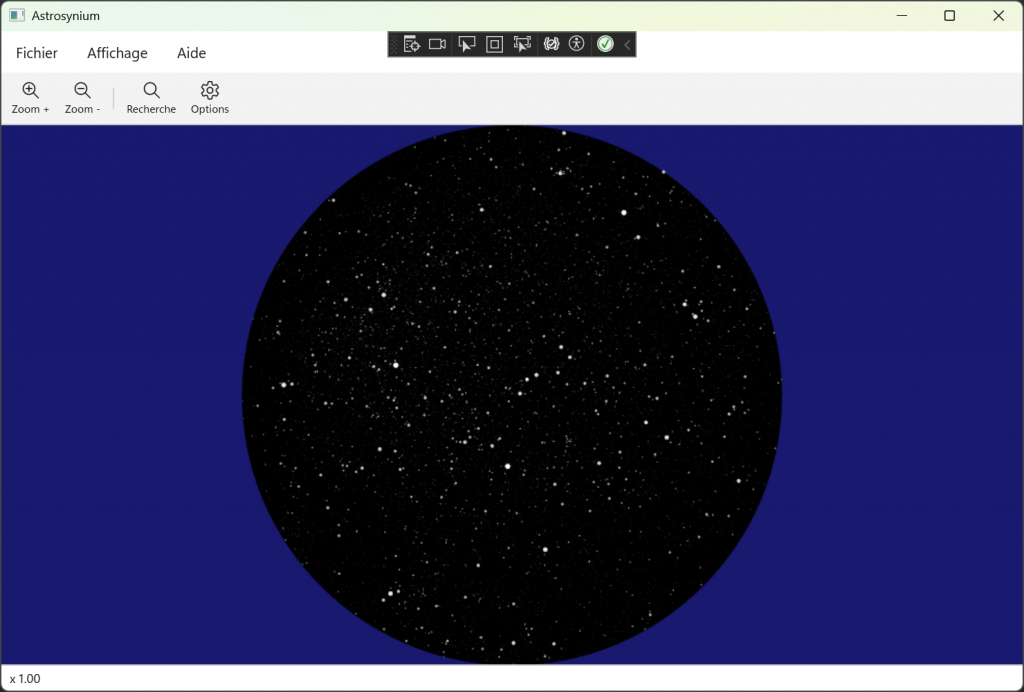This screenshot has width=1024, height=692.
Task: Click the screen recording camera icon
Action: 437,44
